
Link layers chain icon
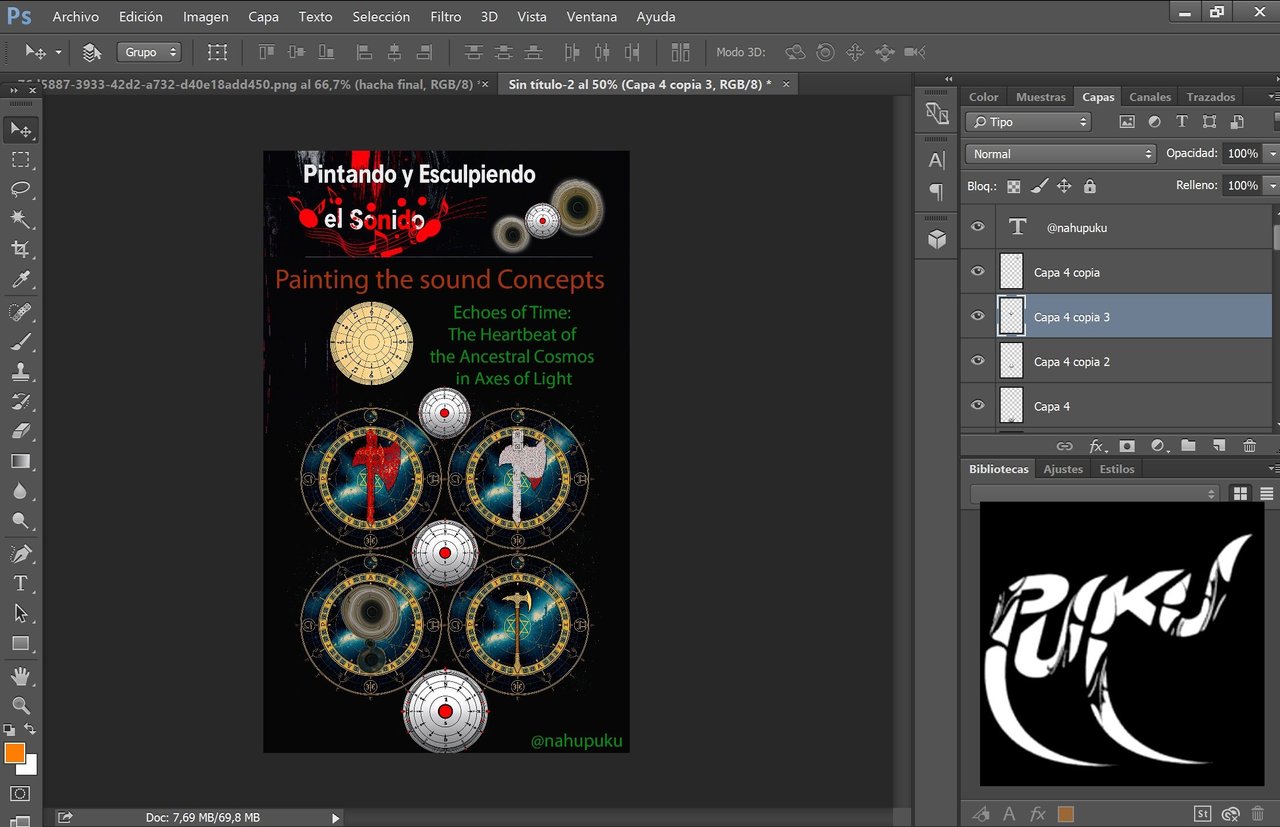[x=1065, y=446]
